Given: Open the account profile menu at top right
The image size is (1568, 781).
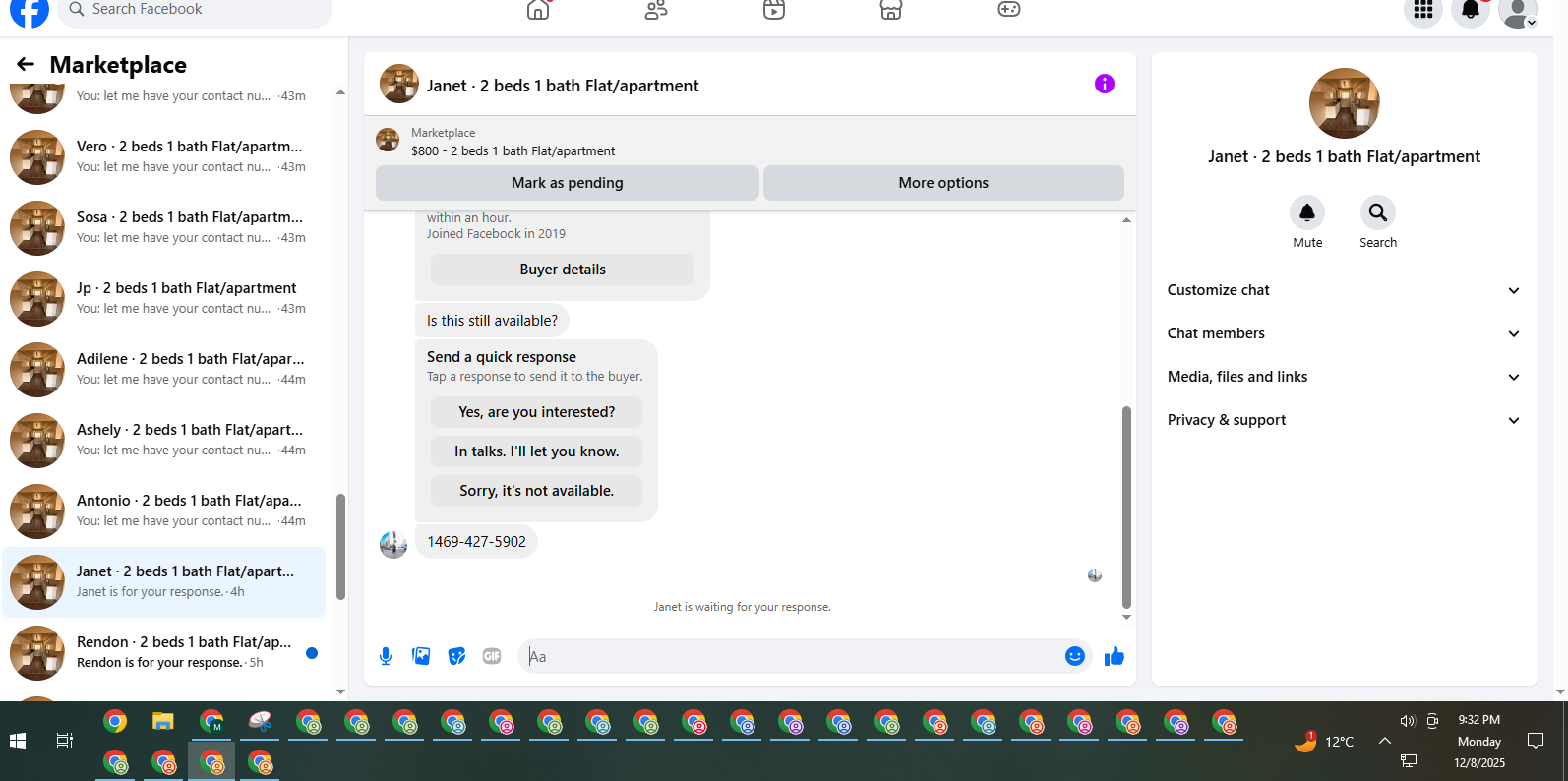Looking at the screenshot, I should click(1518, 11).
